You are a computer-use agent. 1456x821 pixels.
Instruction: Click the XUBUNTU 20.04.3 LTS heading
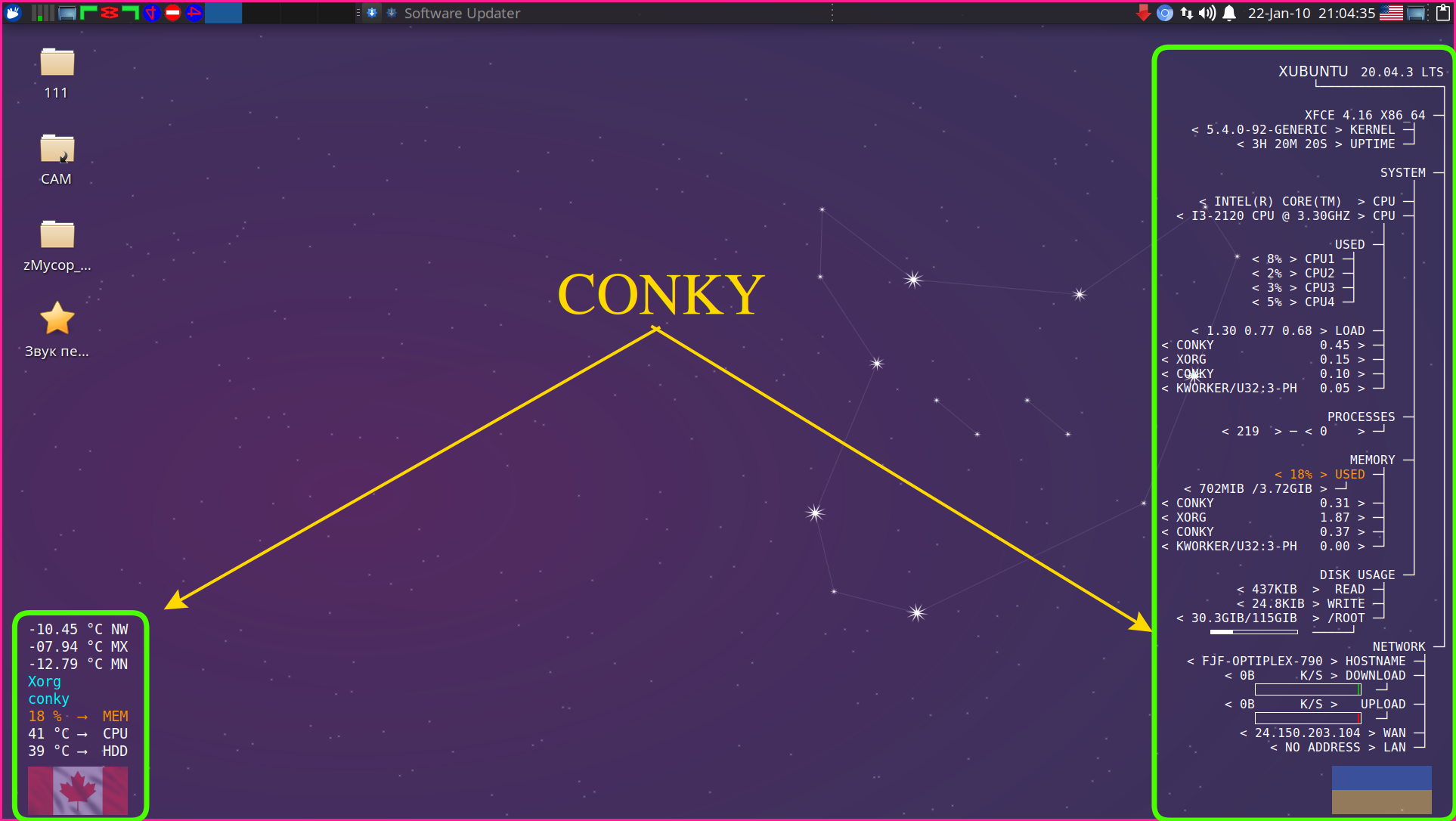(1360, 72)
